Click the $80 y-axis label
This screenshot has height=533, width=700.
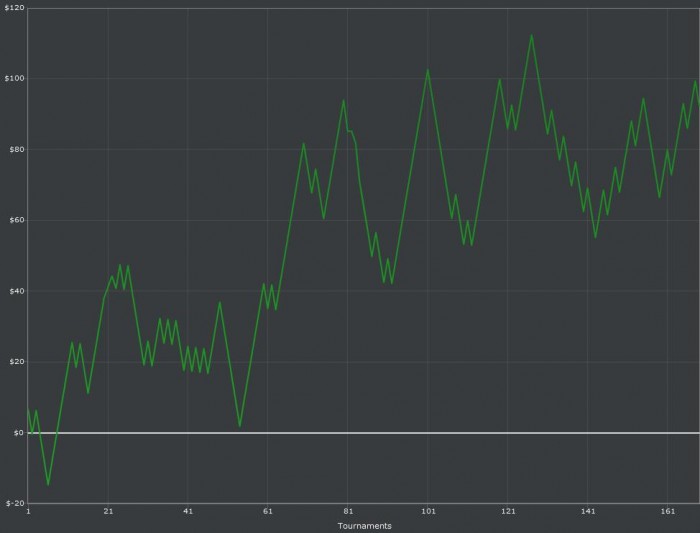(17, 150)
